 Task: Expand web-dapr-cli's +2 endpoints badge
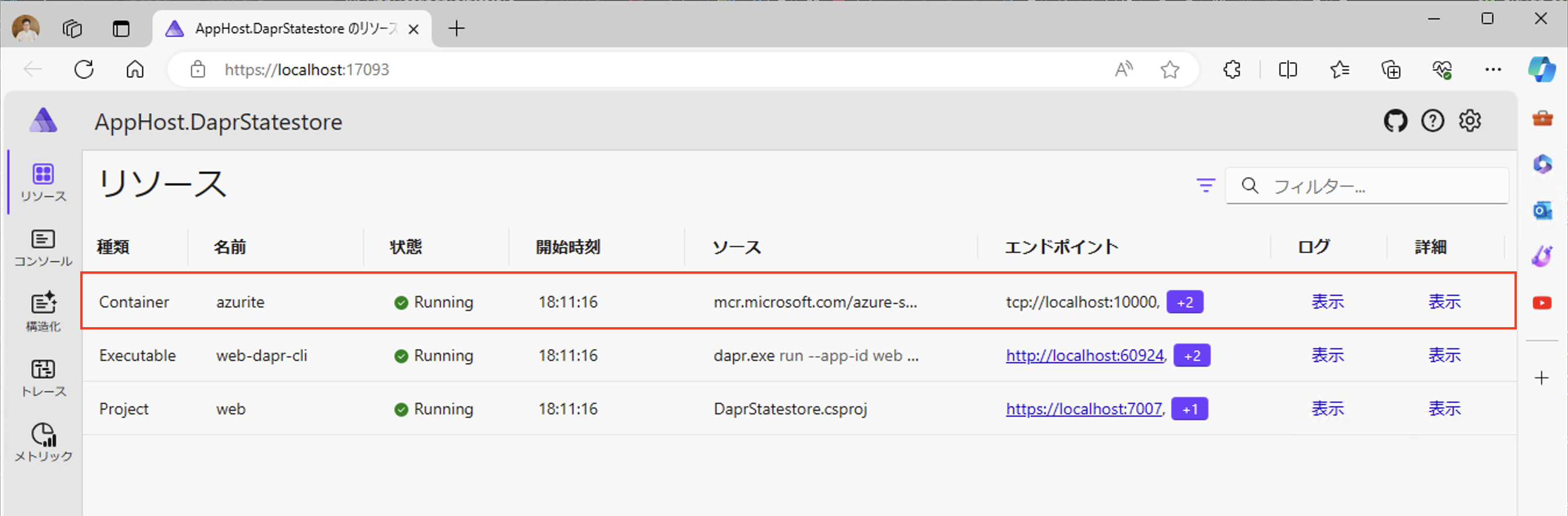click(1192, 356)
